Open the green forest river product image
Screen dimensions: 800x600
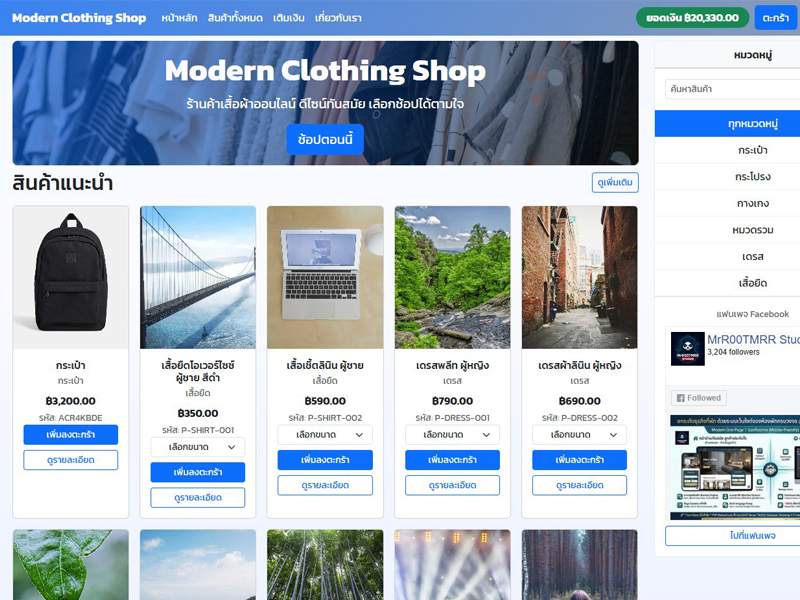(453, 278)
